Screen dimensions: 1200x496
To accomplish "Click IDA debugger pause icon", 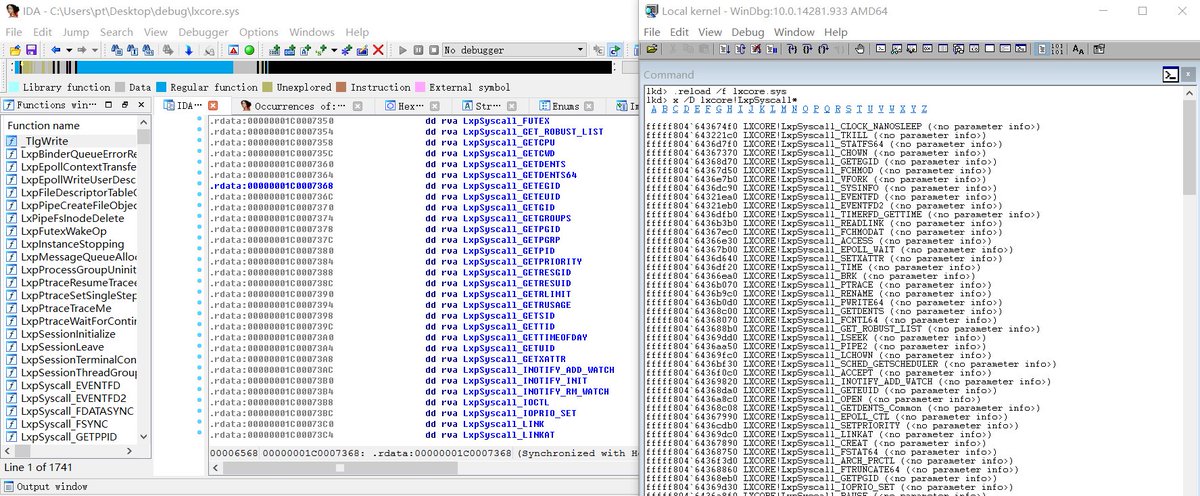I will point(418,50).
